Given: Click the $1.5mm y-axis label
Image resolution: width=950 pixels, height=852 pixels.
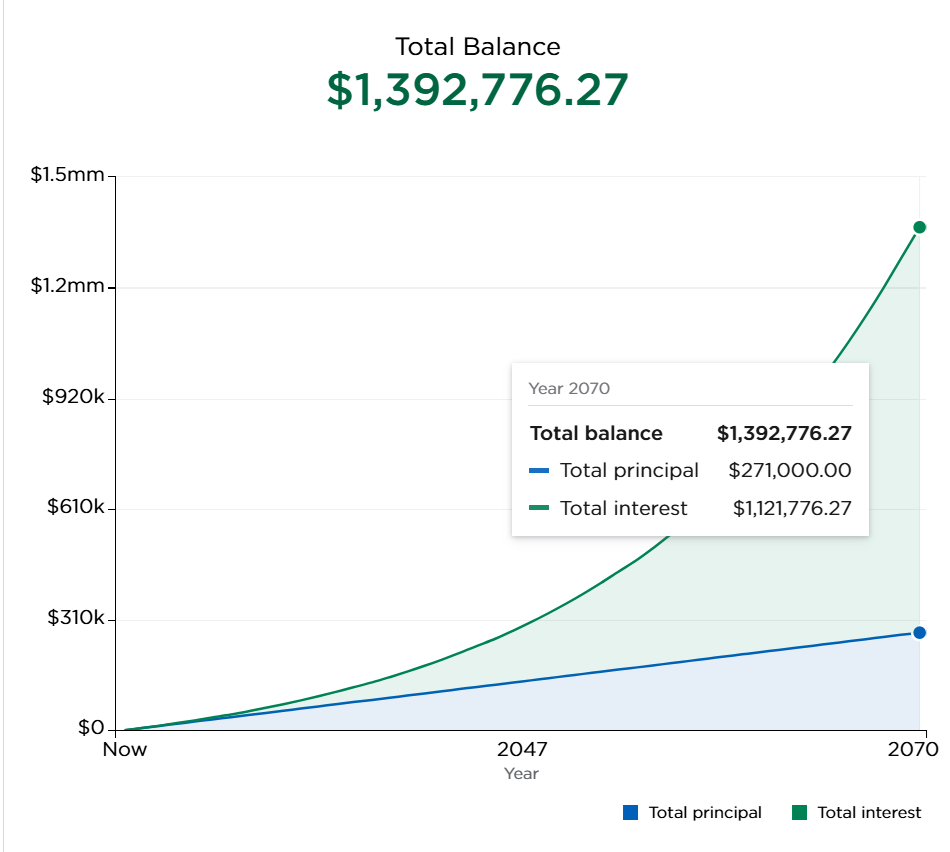Looking at the screenshot, I should 67,175.
